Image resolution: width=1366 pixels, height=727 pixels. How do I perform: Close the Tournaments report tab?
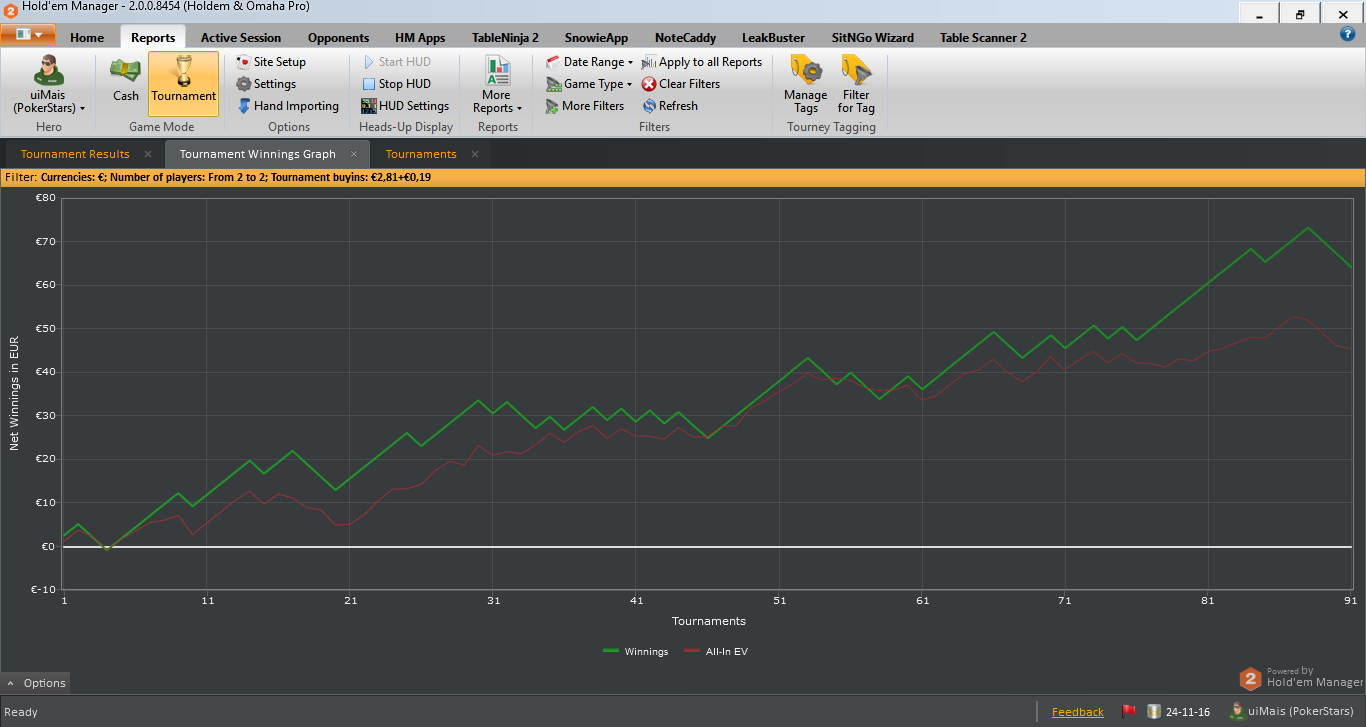click(475, 154)
